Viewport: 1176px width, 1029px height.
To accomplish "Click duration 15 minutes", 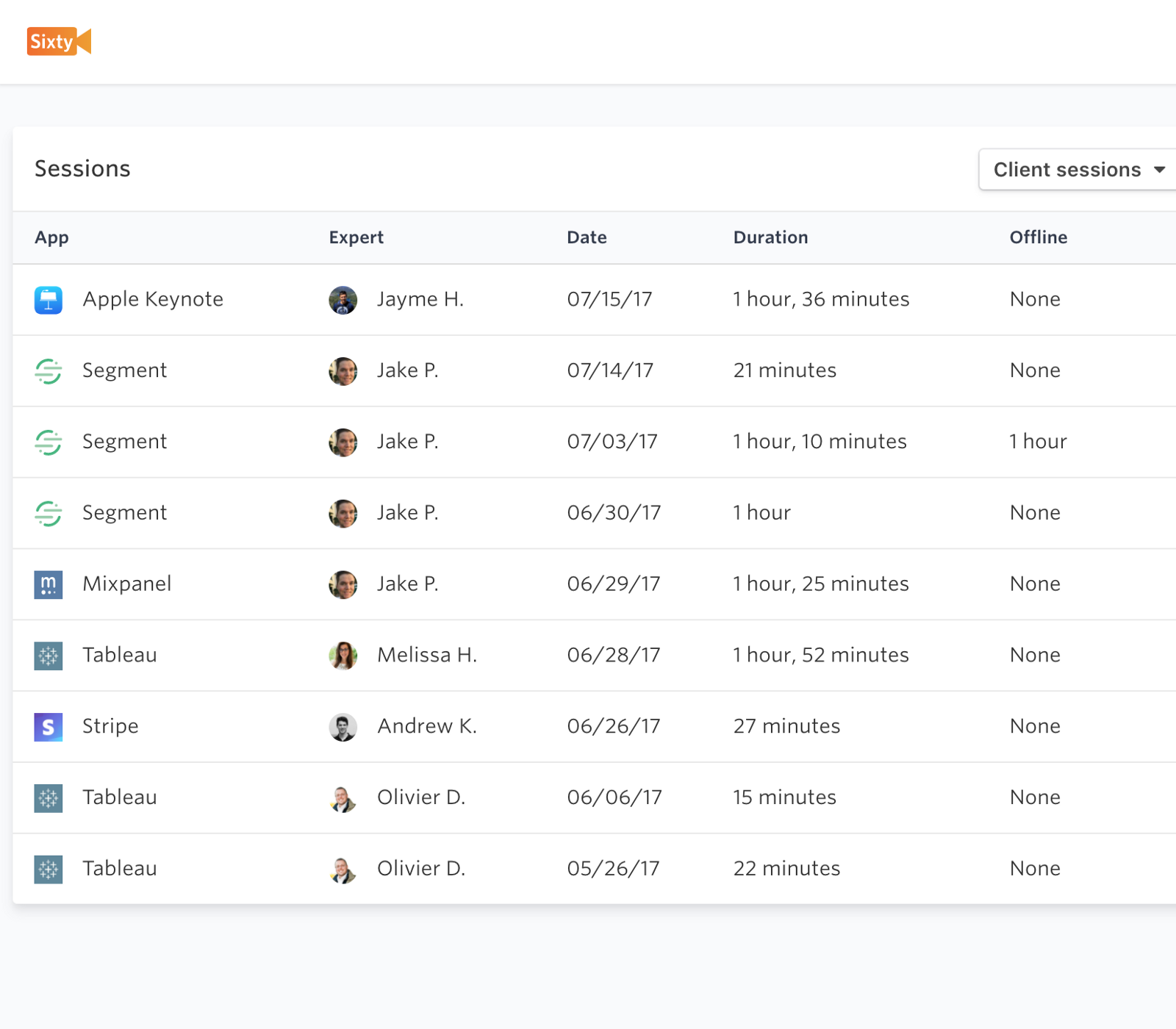I will click(785, 797).
